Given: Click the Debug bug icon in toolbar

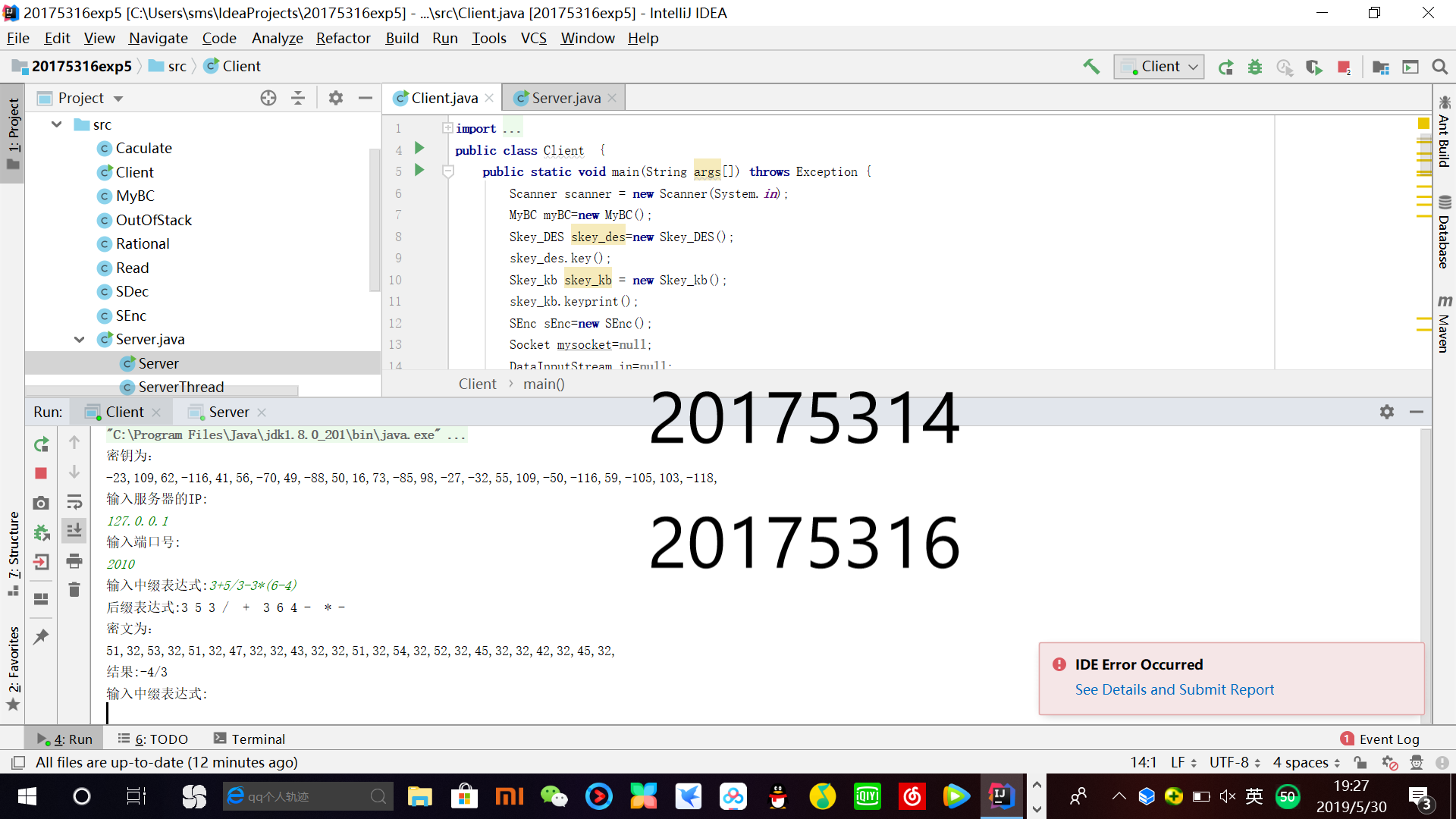Looking at the screenshot, I should pos(1255,67).
